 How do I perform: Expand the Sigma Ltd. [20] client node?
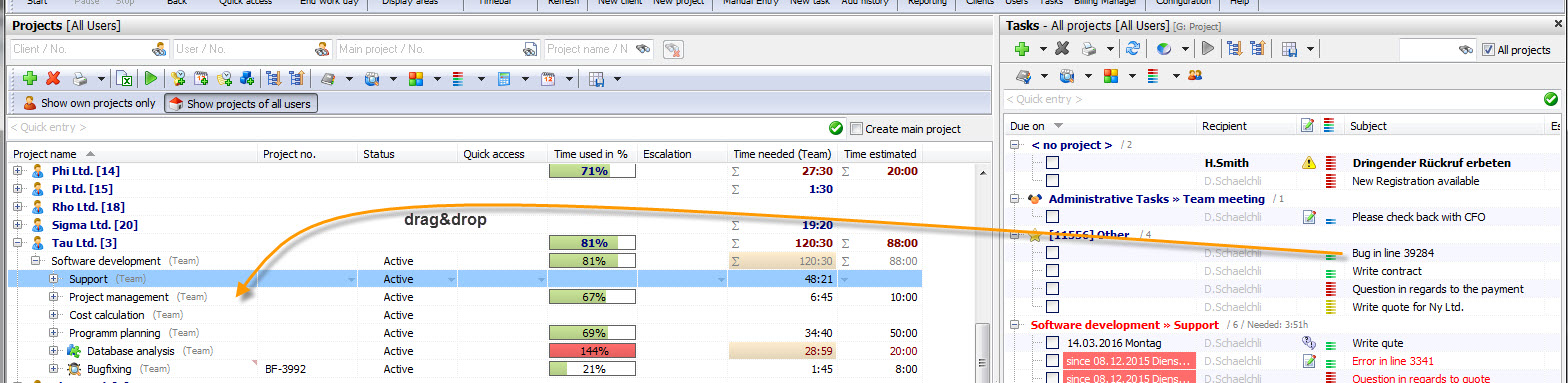(18, 225)
